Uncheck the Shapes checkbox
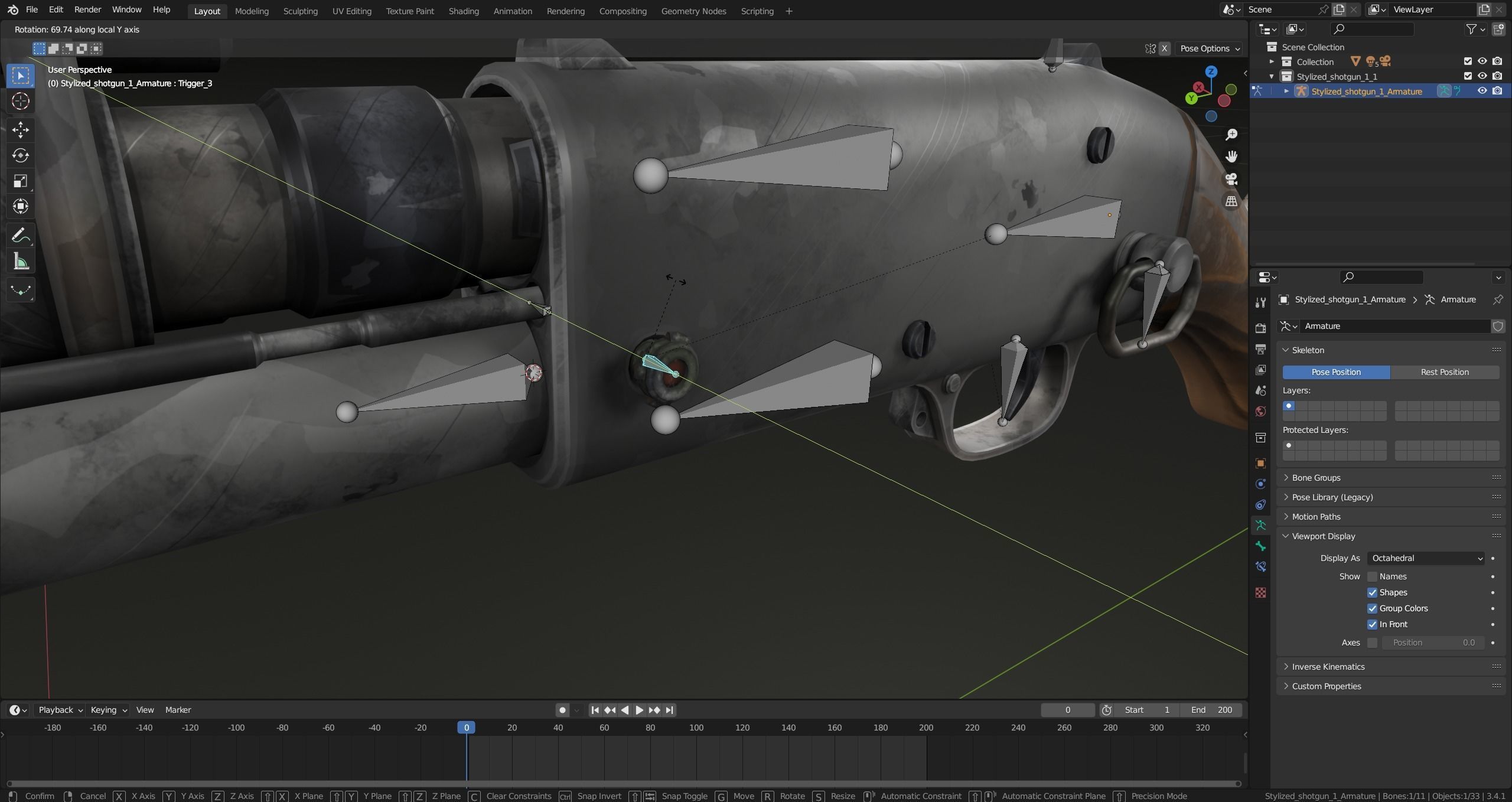 [1372, 592]
